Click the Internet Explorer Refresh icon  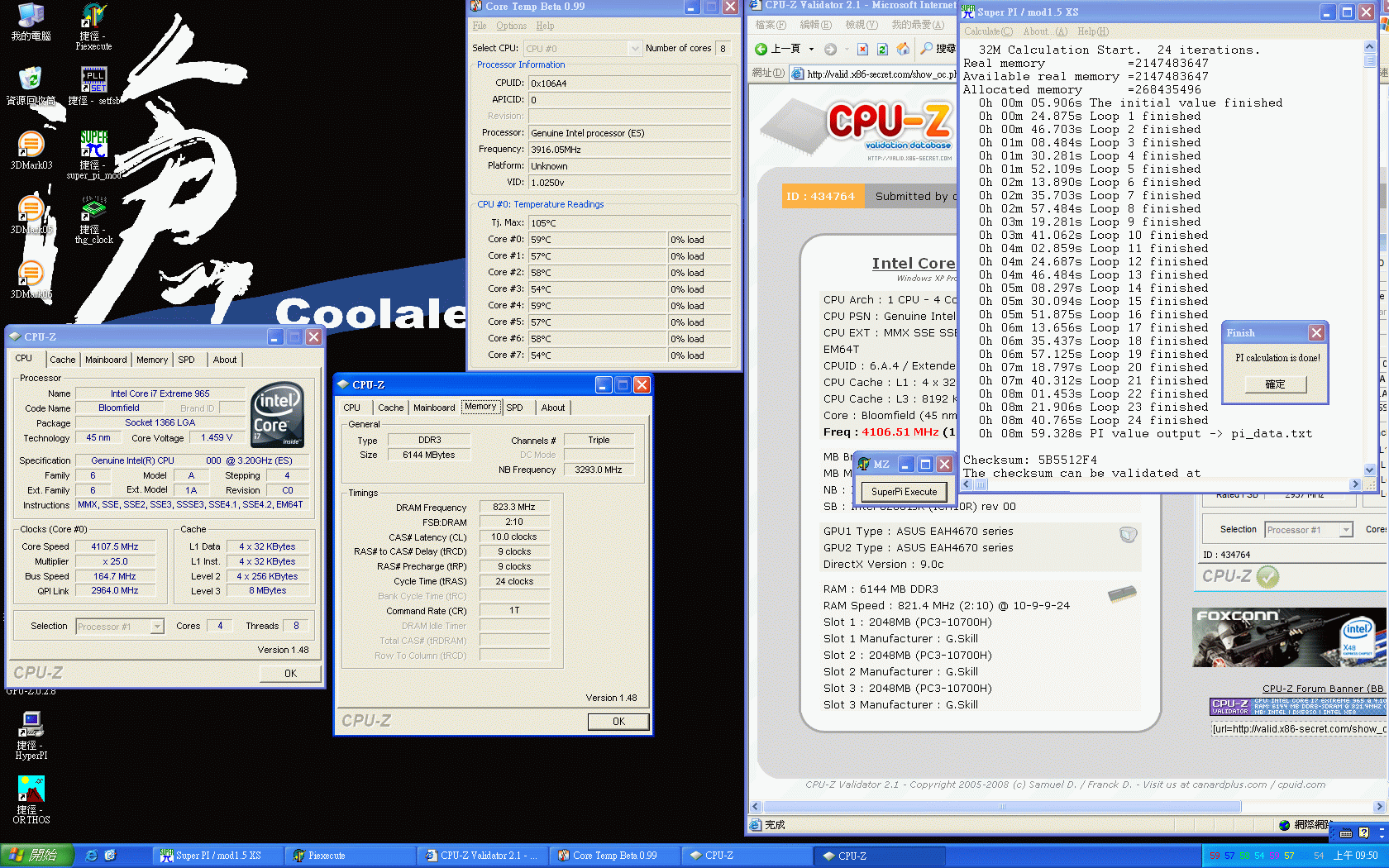[882, 49]
